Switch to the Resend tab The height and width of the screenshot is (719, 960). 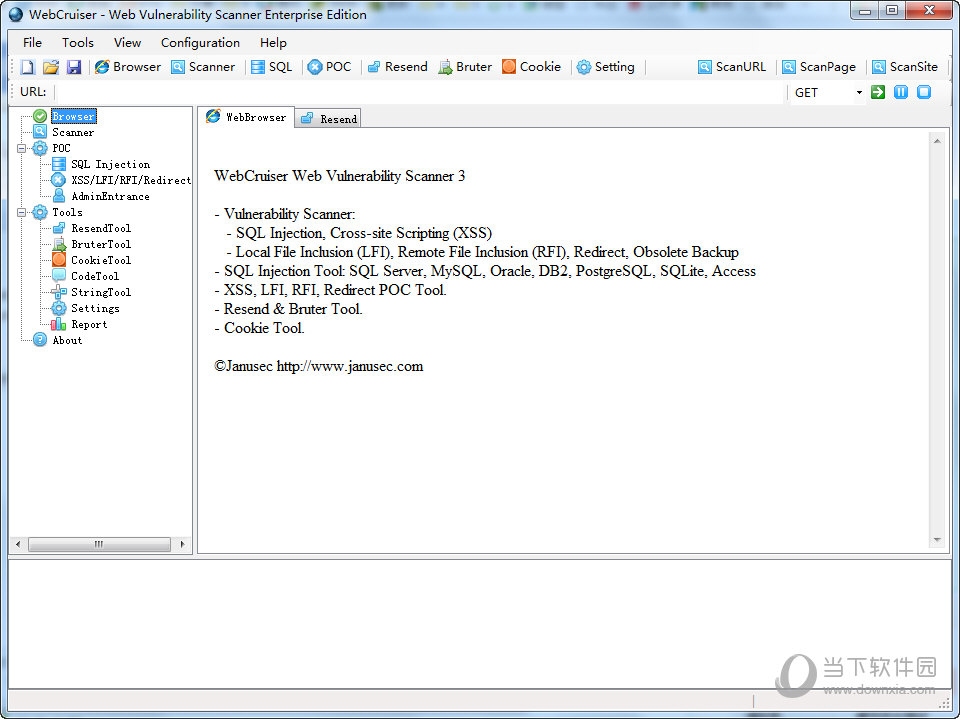pyautogui.click(x=329, y=119)
